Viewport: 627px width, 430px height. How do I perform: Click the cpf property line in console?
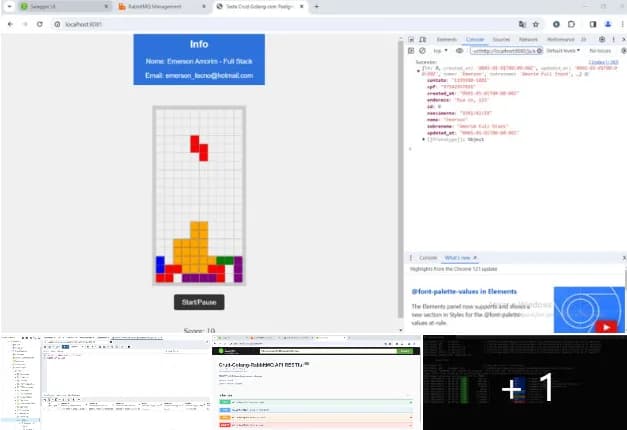click(x=451, y=87)
